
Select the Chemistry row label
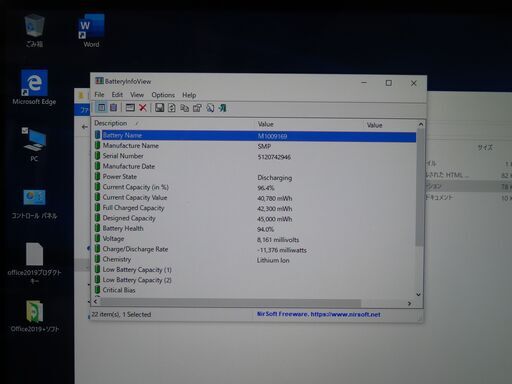pyautogui.click(x=117, y=259)
